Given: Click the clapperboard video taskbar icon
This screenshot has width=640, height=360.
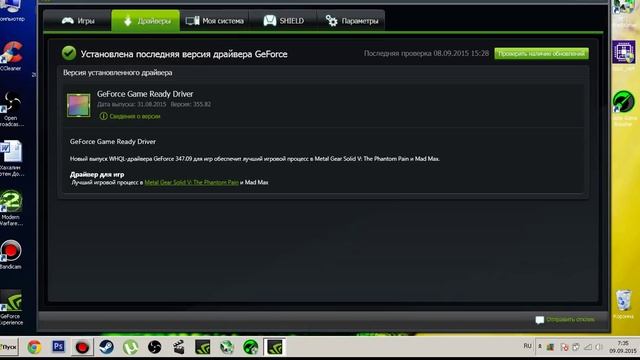Looking at the screenshot, I should 178,347.
